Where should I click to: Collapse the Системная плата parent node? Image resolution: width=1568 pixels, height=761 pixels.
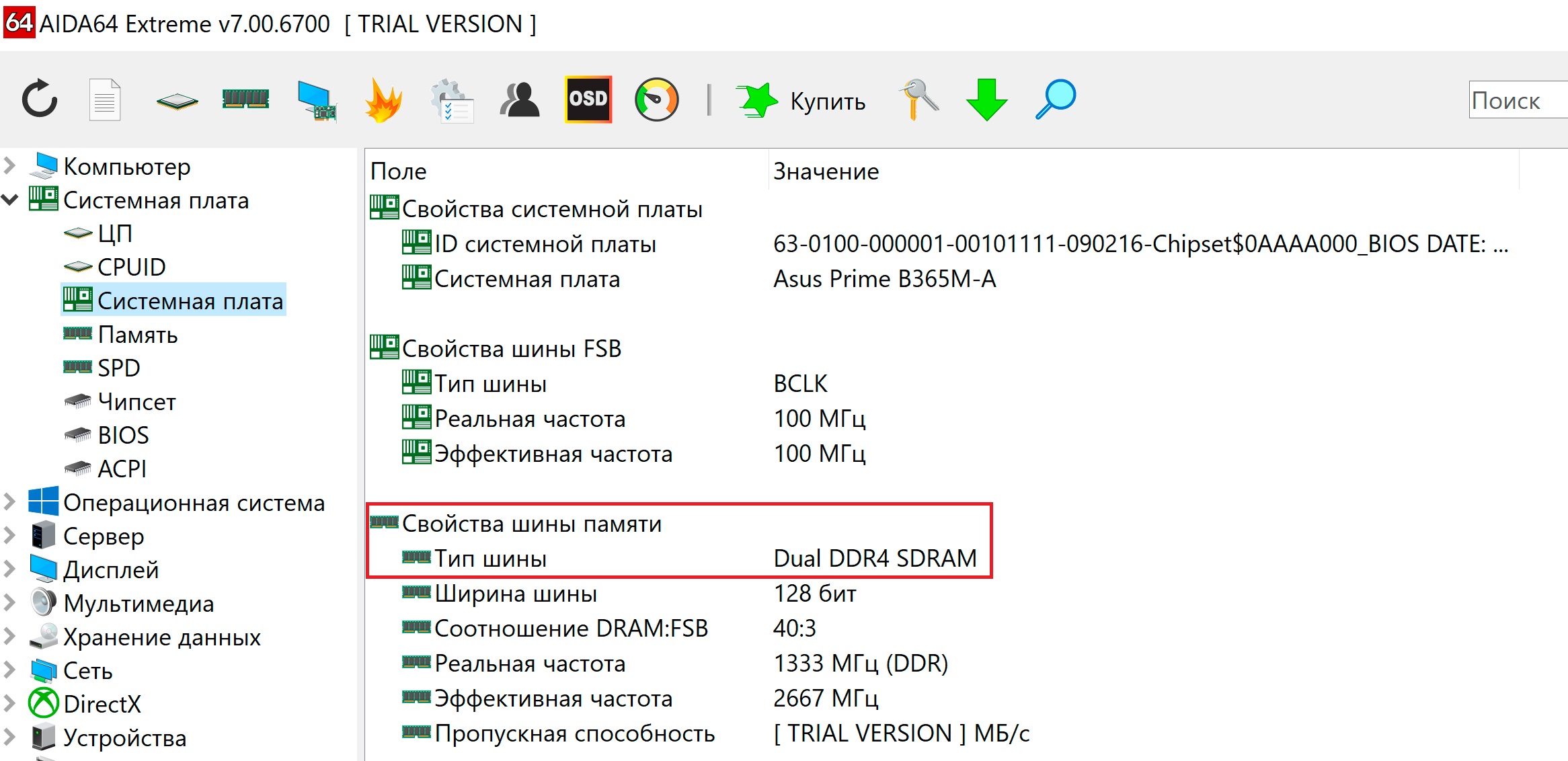9,200
